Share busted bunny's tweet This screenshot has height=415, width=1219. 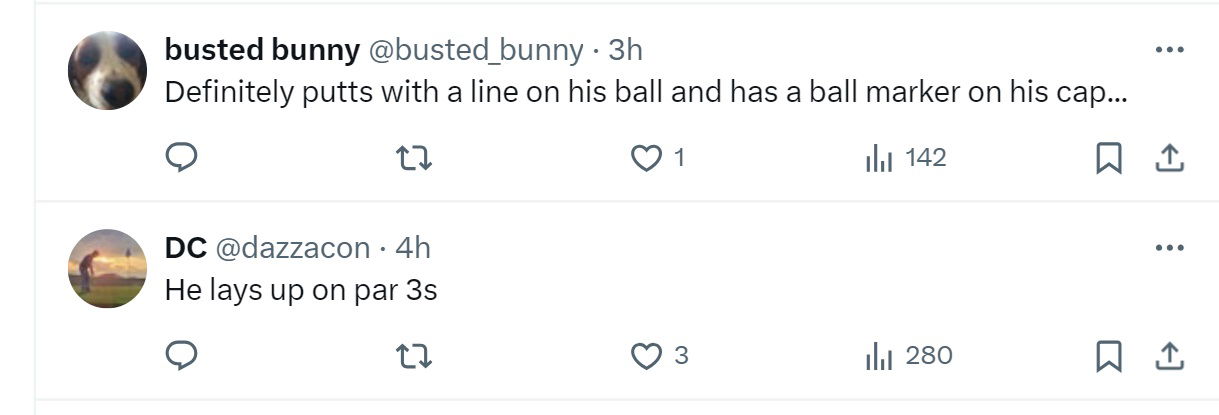coord(1170,158)
